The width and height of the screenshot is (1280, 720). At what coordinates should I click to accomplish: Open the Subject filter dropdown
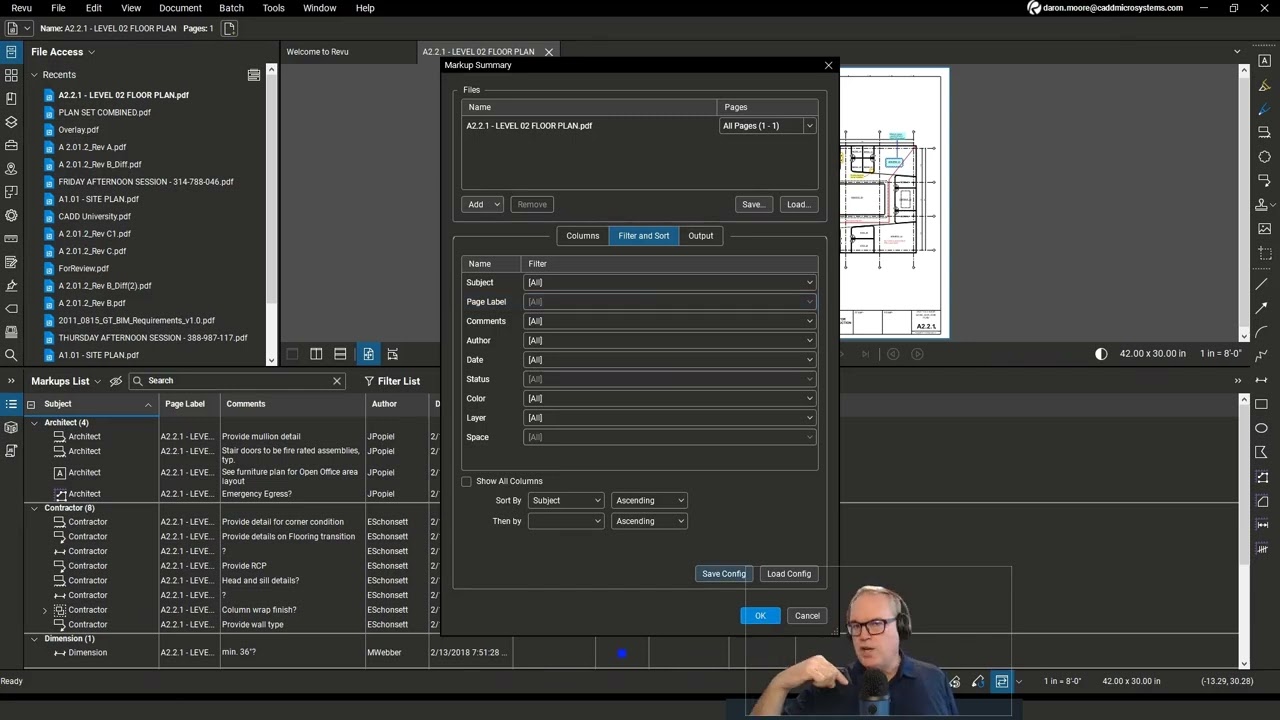(x=670, y=283)
